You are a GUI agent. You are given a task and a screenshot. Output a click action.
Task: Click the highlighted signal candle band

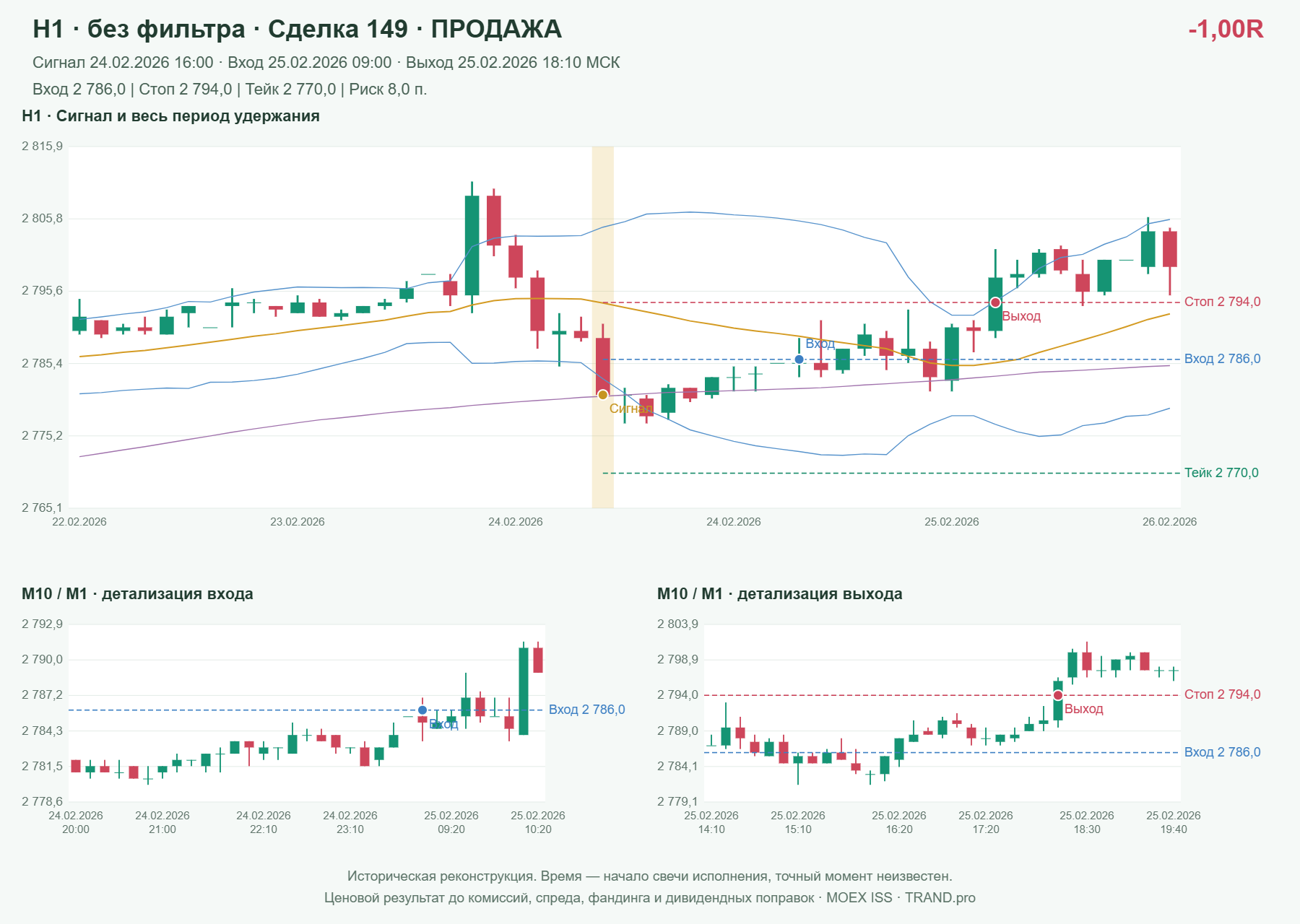[x=603, y=327]
